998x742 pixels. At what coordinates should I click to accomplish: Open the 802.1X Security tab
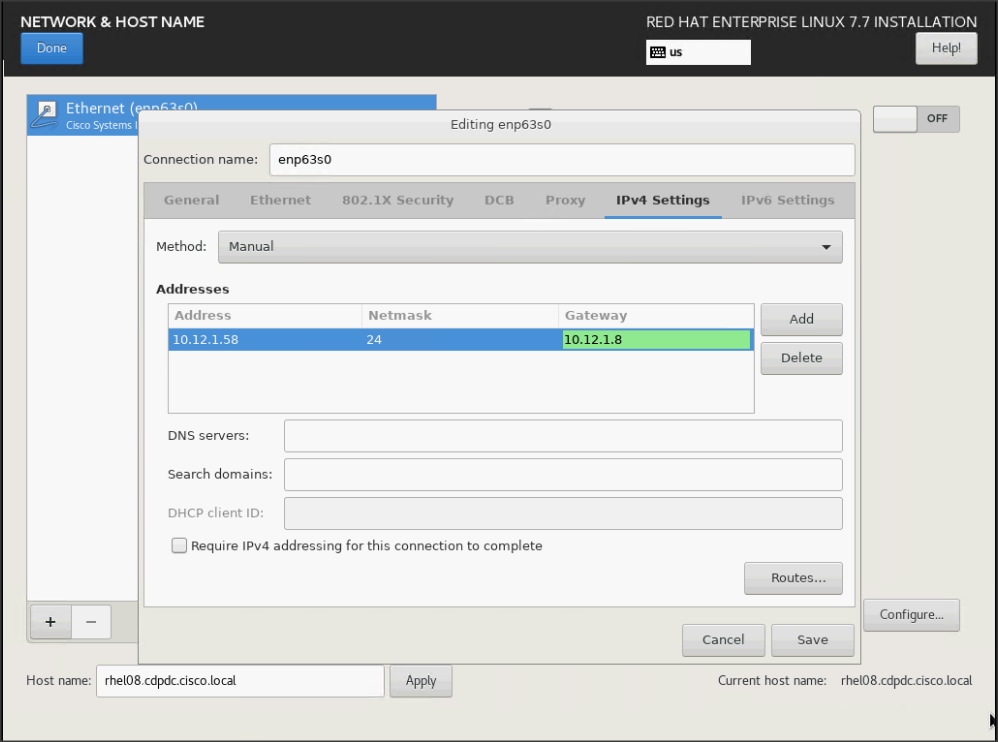pyautogui.click(x=398, y=200)
